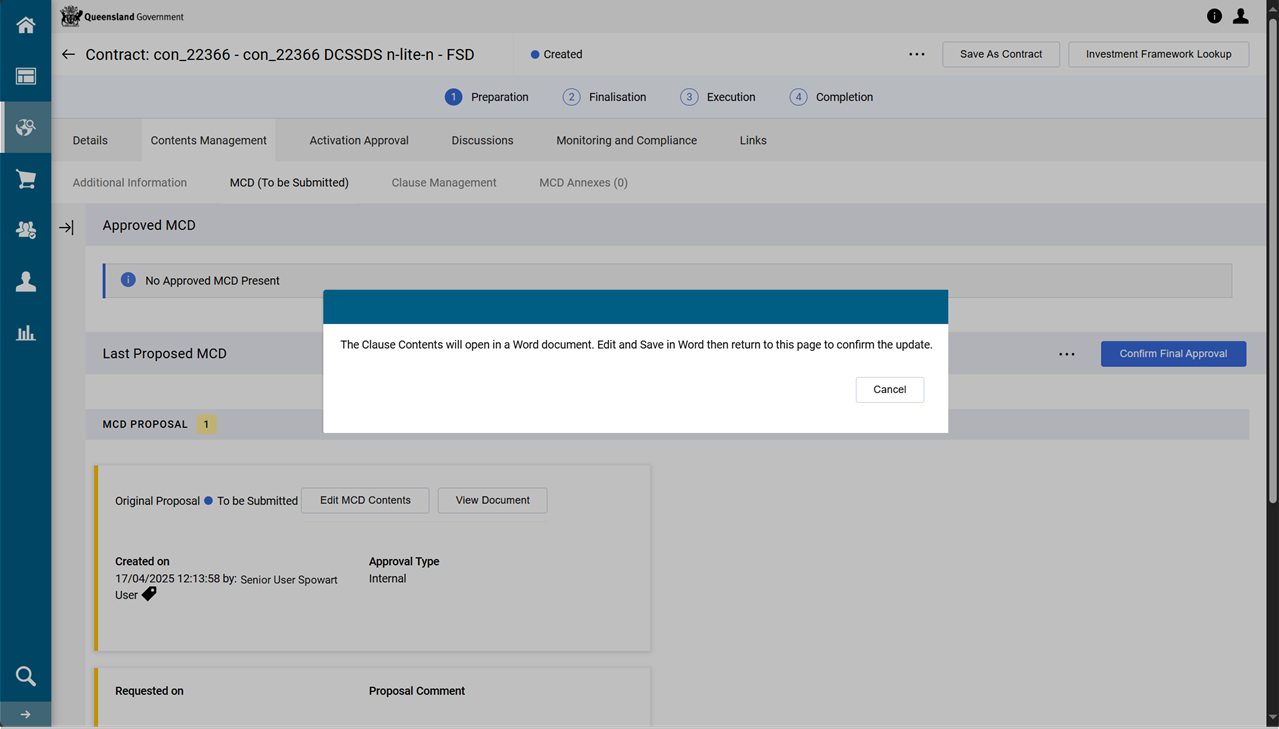Open the Clause Management sub-tab
Image resolution: width=1279 pixels, height=729 pixels.
coord(443,183)
